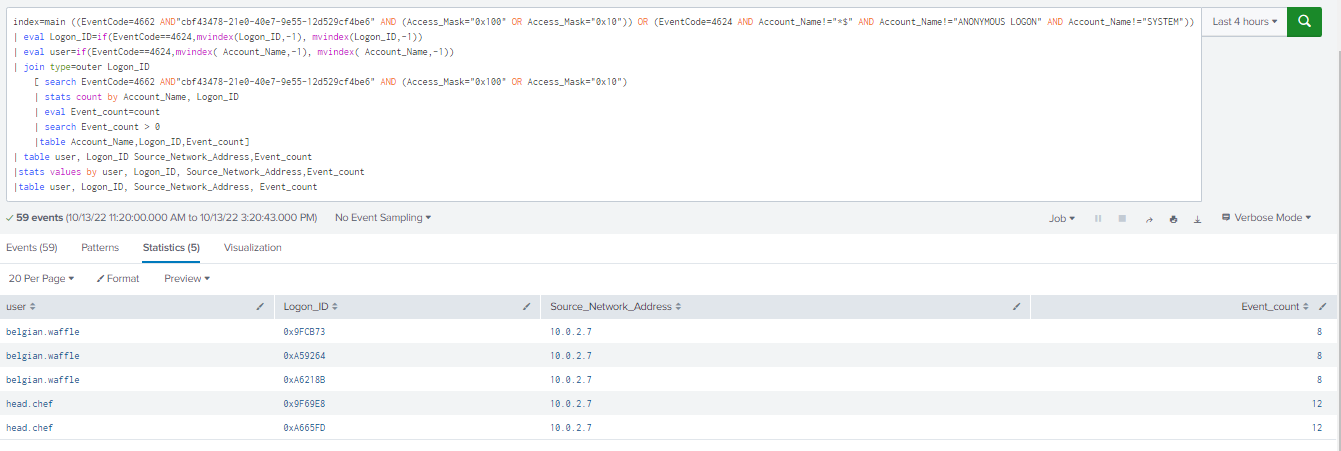Open the Preview dropdown
The height and width of the screenshot is (451, 1341).
(x=187, y=279)
